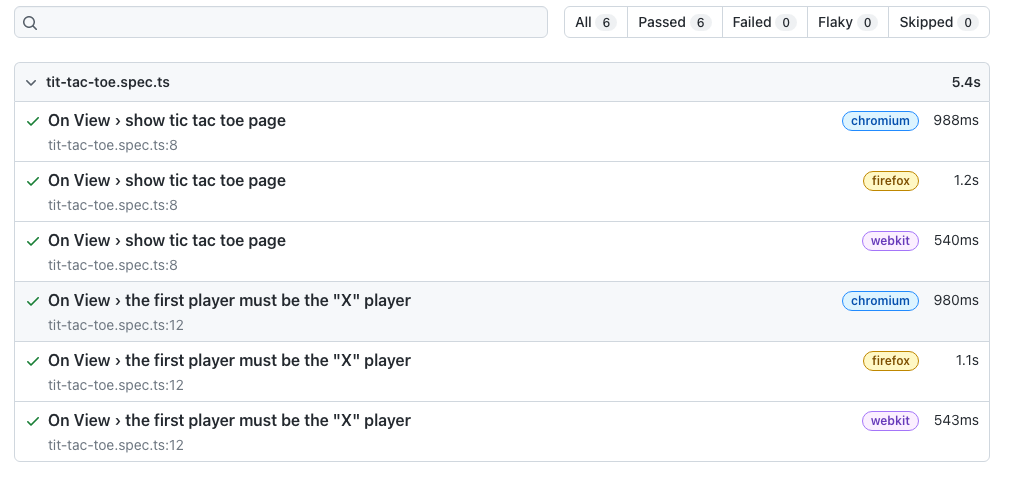Click green checkmark of chromium show tic tac toe test
This screenshot has width=1009, height=479.
33,121
